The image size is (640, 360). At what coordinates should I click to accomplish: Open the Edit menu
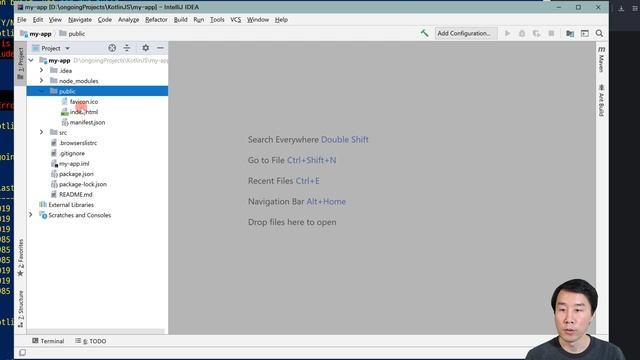tap(38, 20)
